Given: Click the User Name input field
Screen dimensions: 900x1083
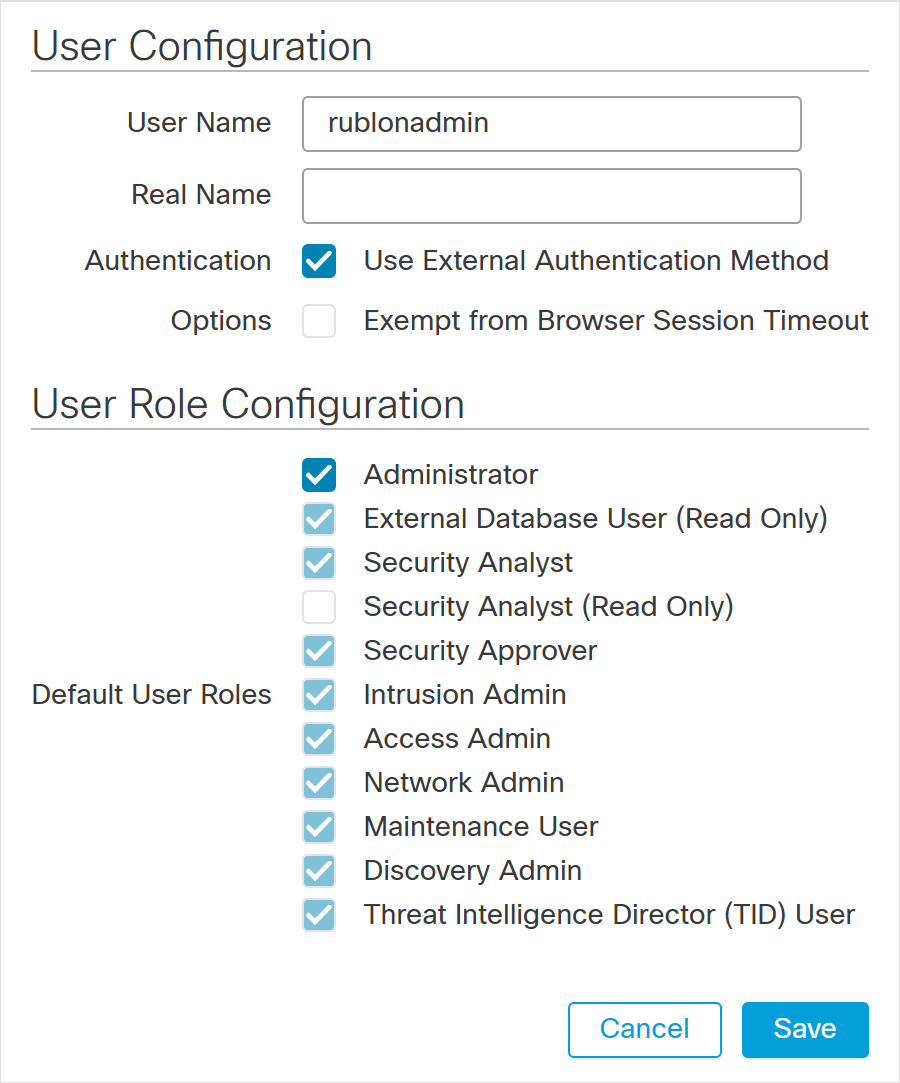Looking at the screenshot, I should click(x=551, y=124).
